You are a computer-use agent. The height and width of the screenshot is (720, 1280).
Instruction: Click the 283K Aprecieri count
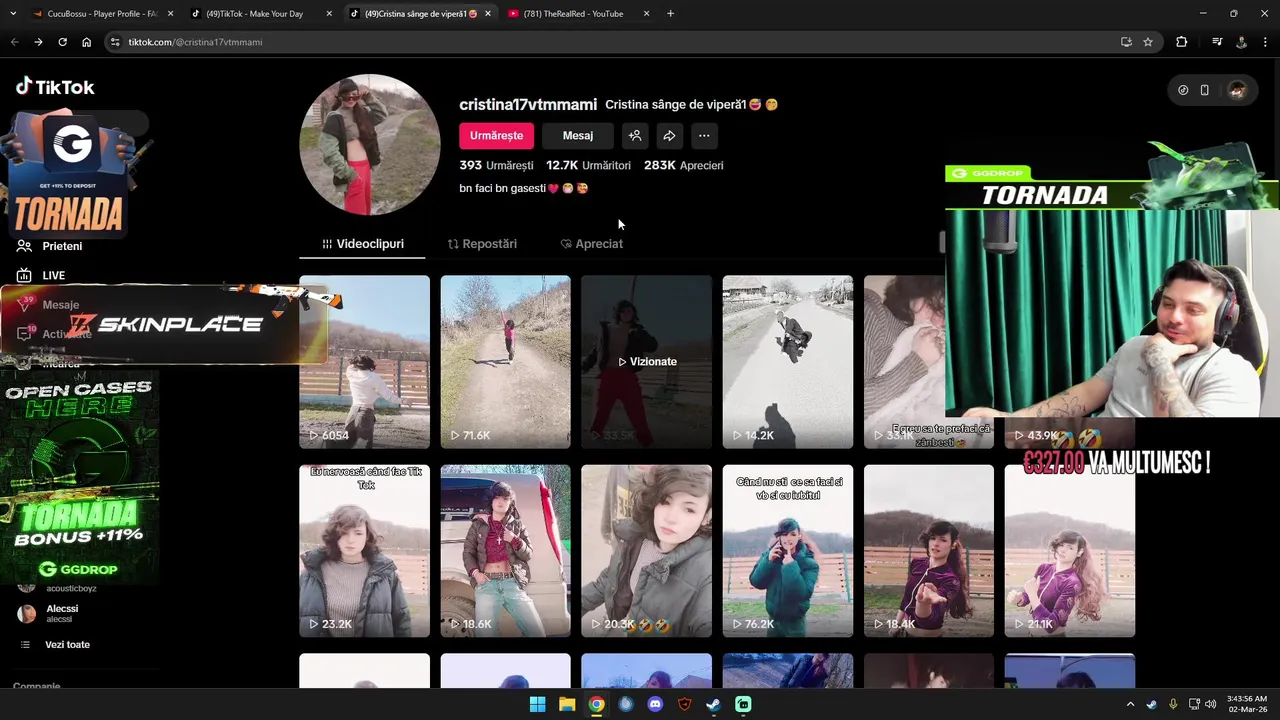[x=683, y=166]
